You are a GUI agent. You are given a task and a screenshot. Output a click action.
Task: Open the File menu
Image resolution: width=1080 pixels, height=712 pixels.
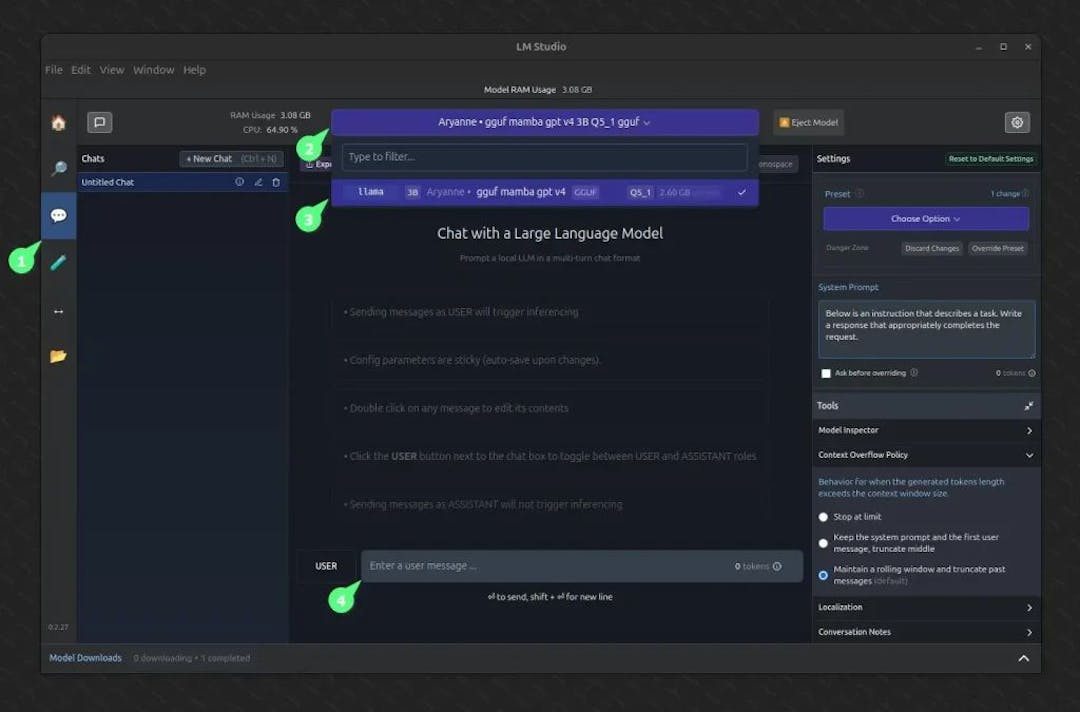click(54, 70)
